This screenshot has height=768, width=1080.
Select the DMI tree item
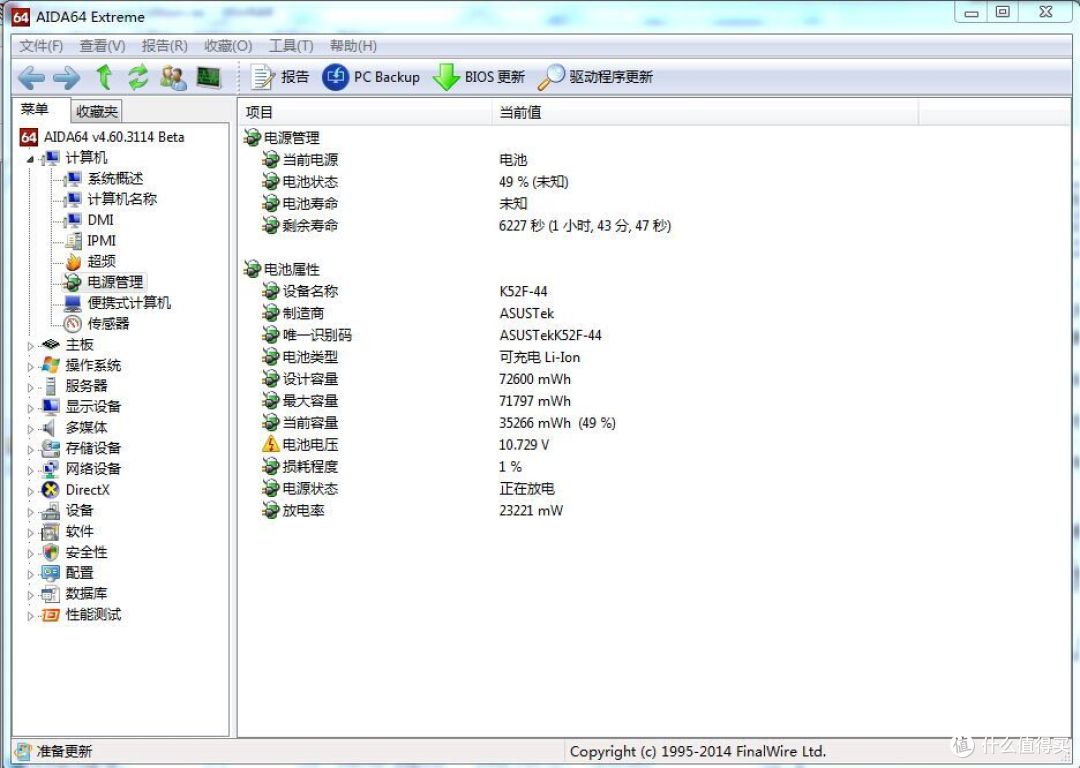(x=101, y=220)
